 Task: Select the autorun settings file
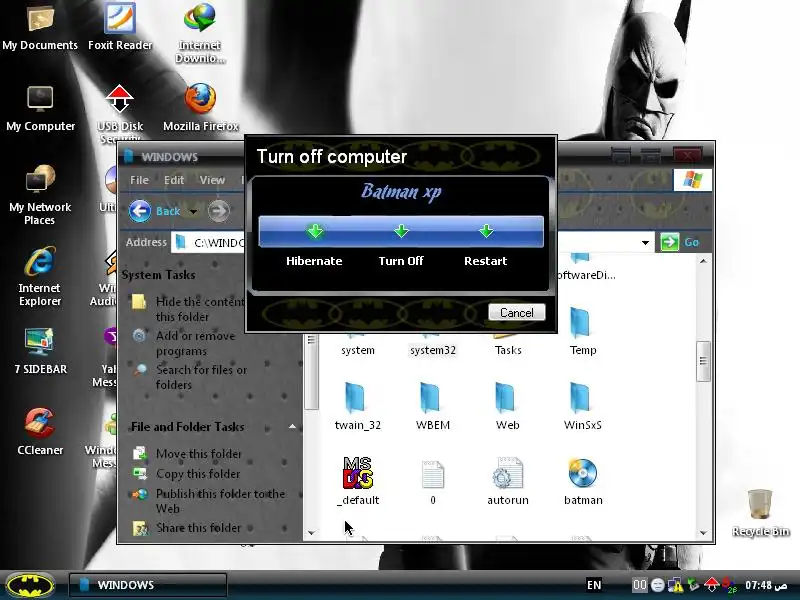click(x=508, y=481)
